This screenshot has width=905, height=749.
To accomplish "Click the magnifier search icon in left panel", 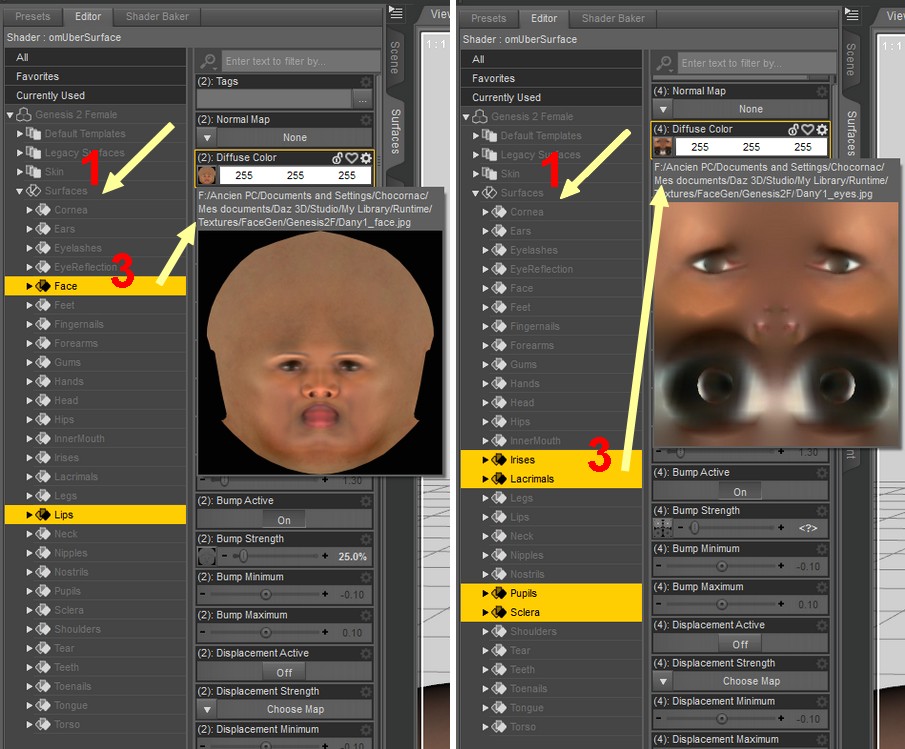I will coord(208,61).
